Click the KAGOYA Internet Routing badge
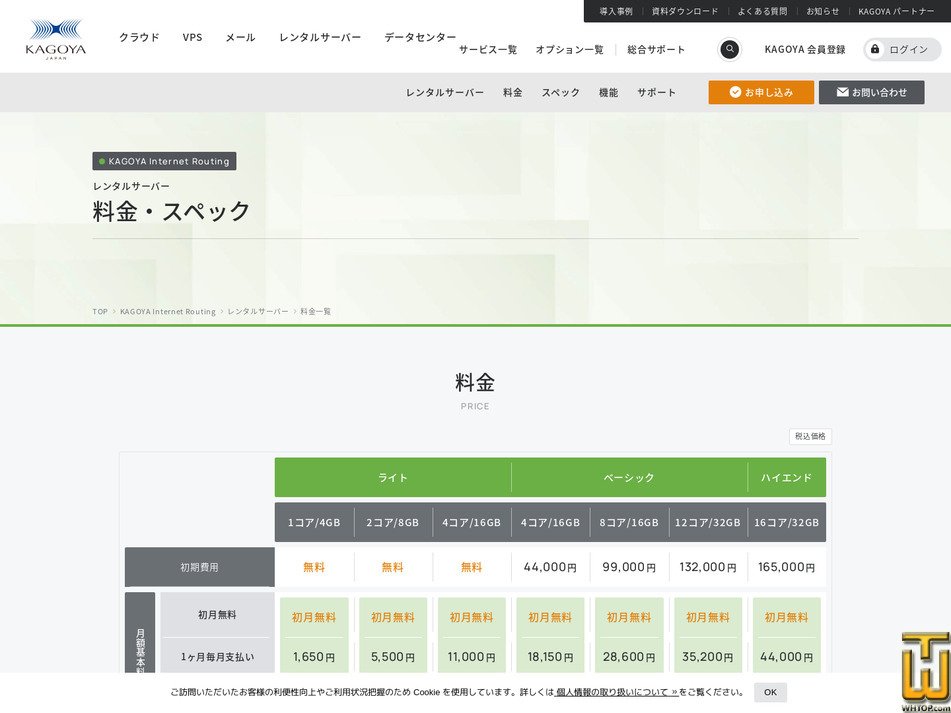 (x=164, y=161)
